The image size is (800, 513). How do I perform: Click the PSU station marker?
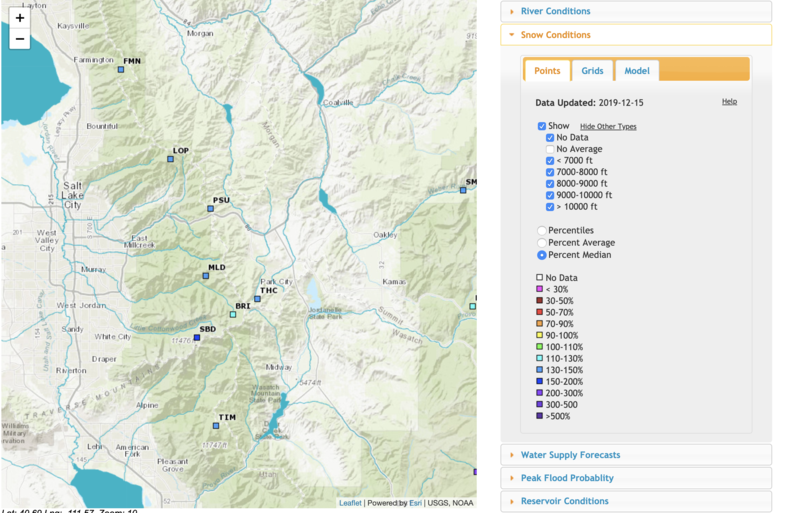click(x=211, y=209)
